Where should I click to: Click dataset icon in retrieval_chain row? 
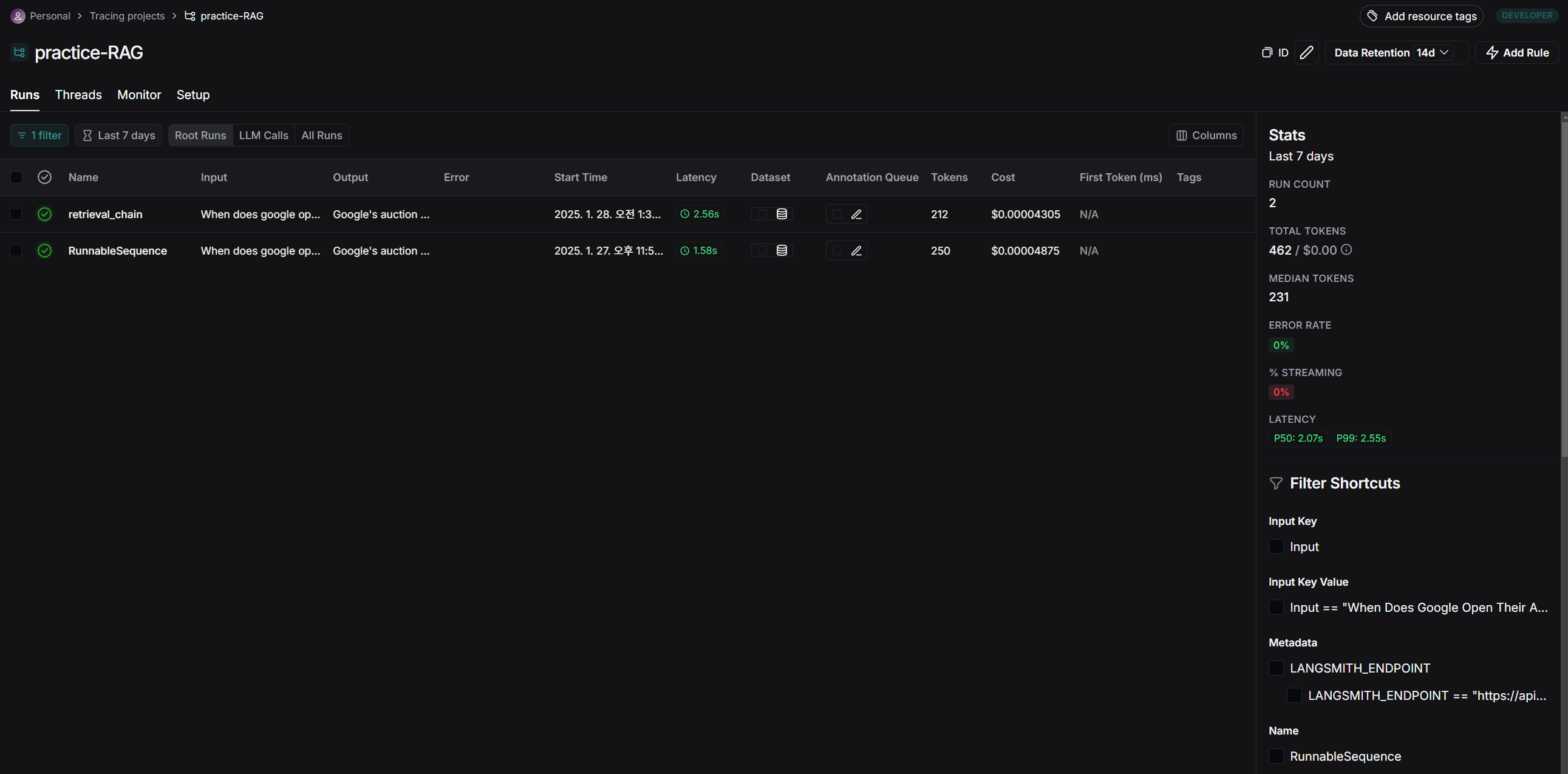coord(782,214)
